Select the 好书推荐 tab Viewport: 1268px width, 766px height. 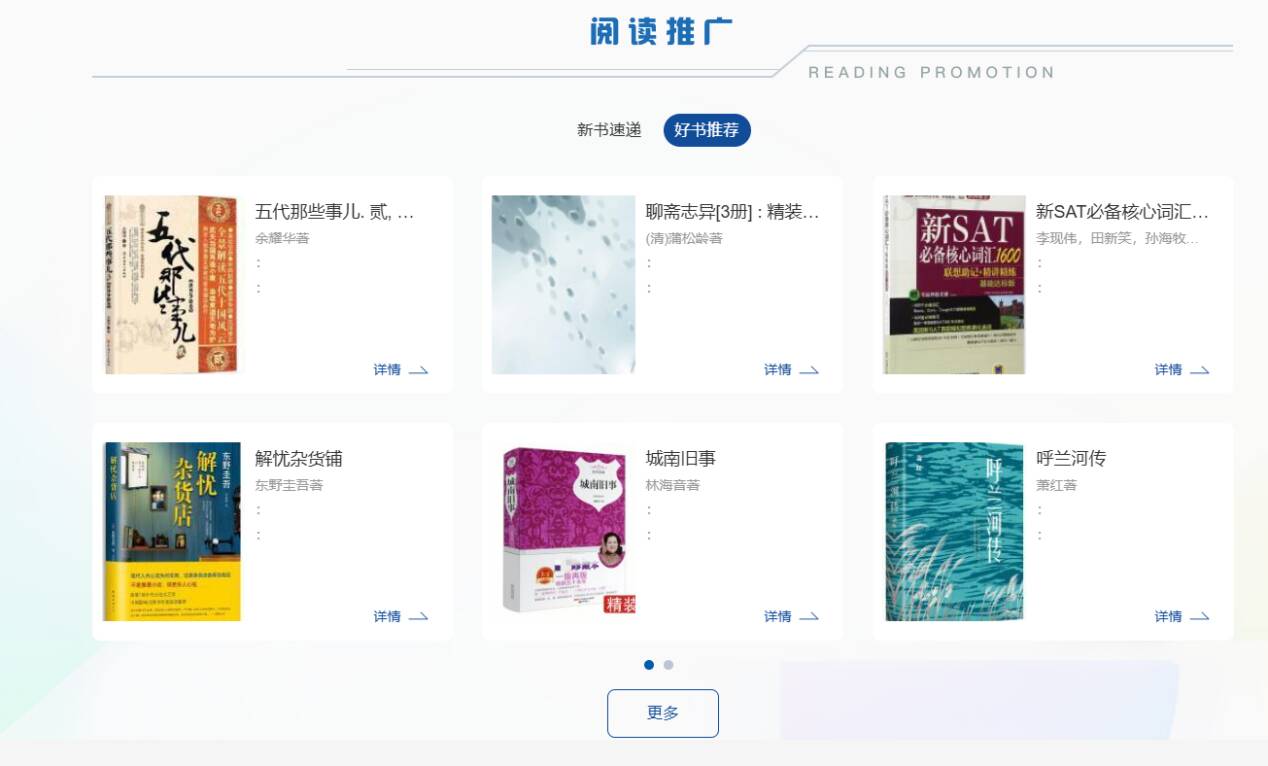pyautogui.click(x=707, y=130)
